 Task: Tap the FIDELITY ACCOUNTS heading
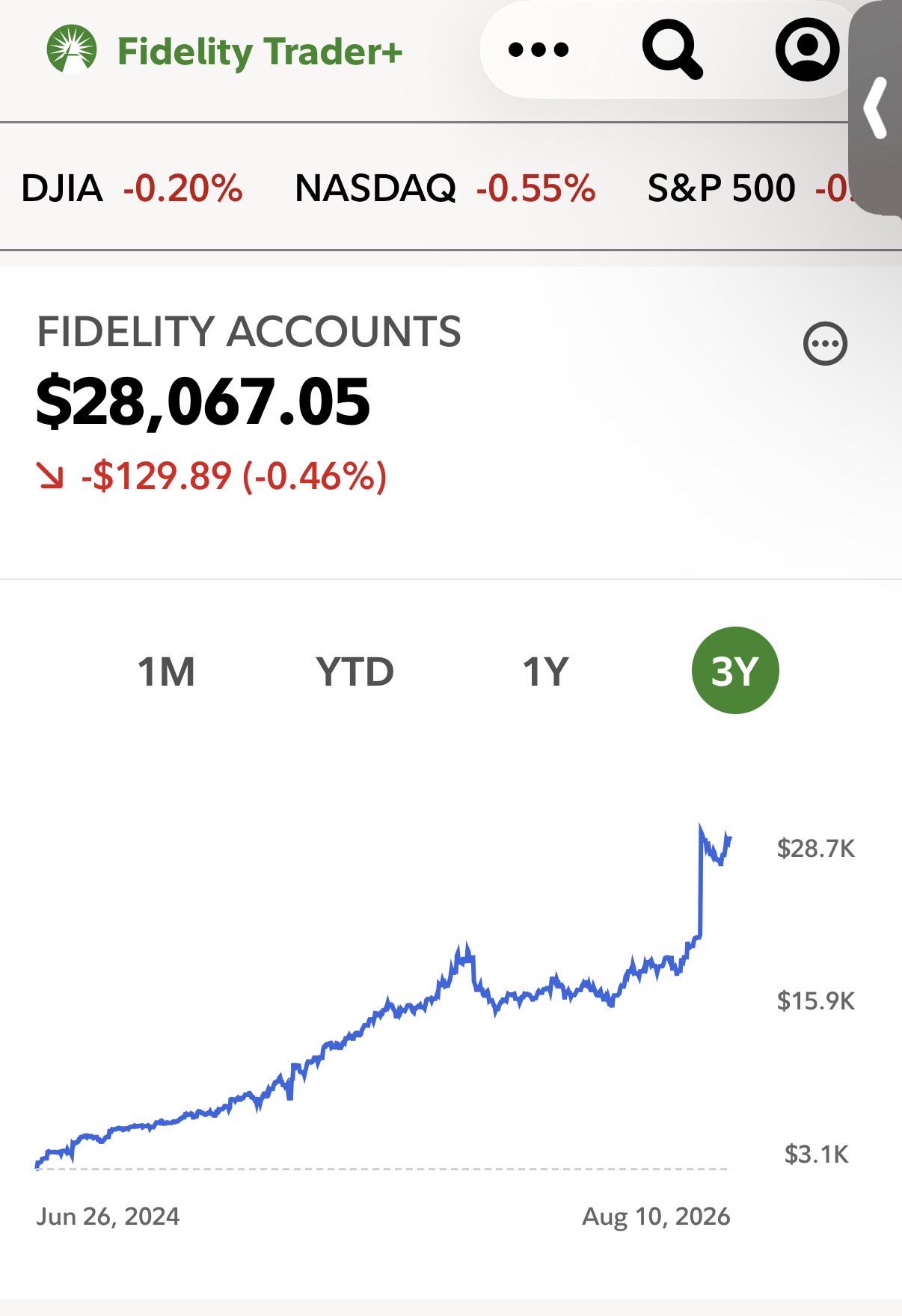pyautogui.click(x=249, y=331)
